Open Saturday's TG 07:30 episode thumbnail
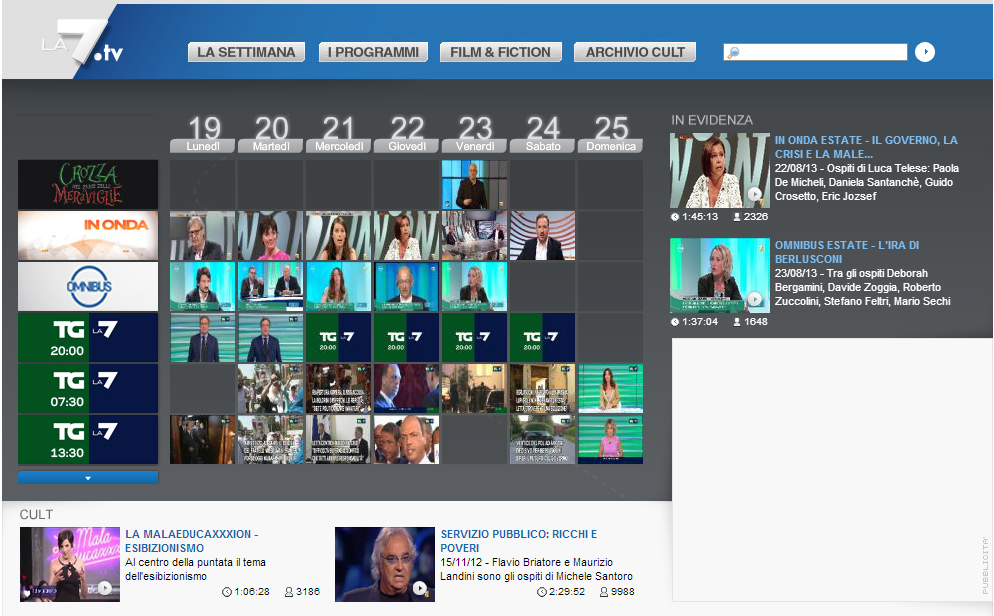This screenshot has height=616, width=994. (543, 388)
